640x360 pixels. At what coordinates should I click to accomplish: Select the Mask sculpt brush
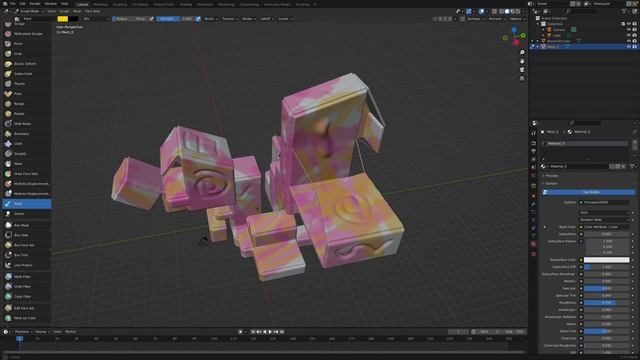point(27,164)
